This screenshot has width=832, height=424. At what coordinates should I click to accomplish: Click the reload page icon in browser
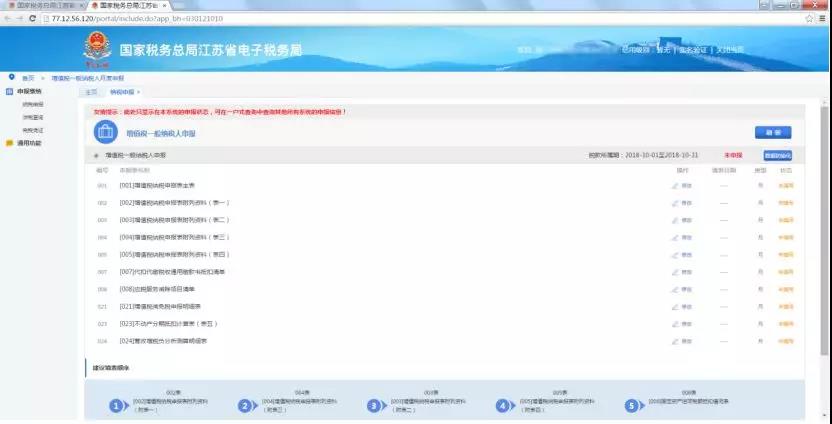pos(34,18)
